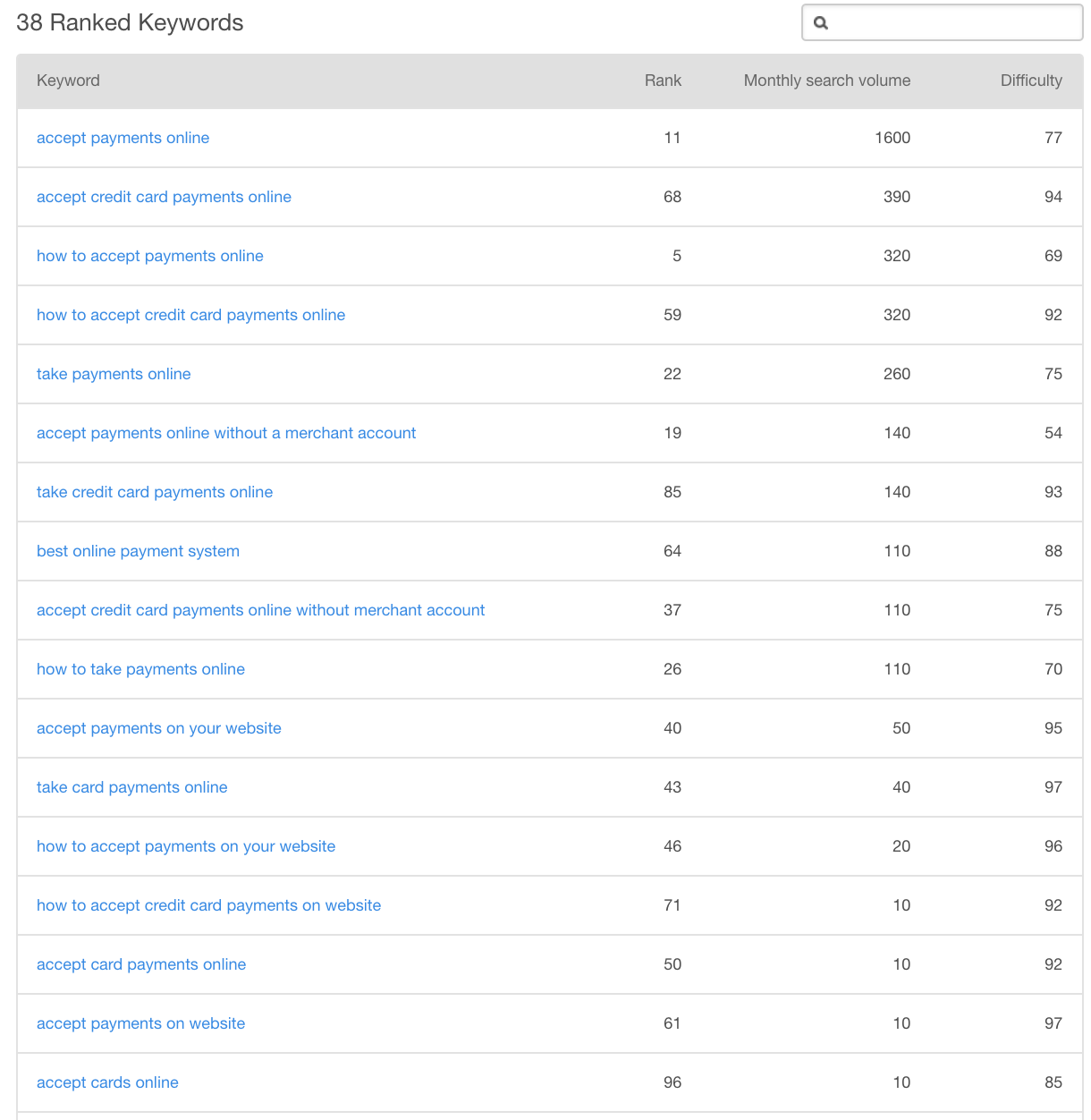Click the magnifier icon in search box
Image resolution: width=1091 pixels, height=1120 pixels.
[821, 23]
